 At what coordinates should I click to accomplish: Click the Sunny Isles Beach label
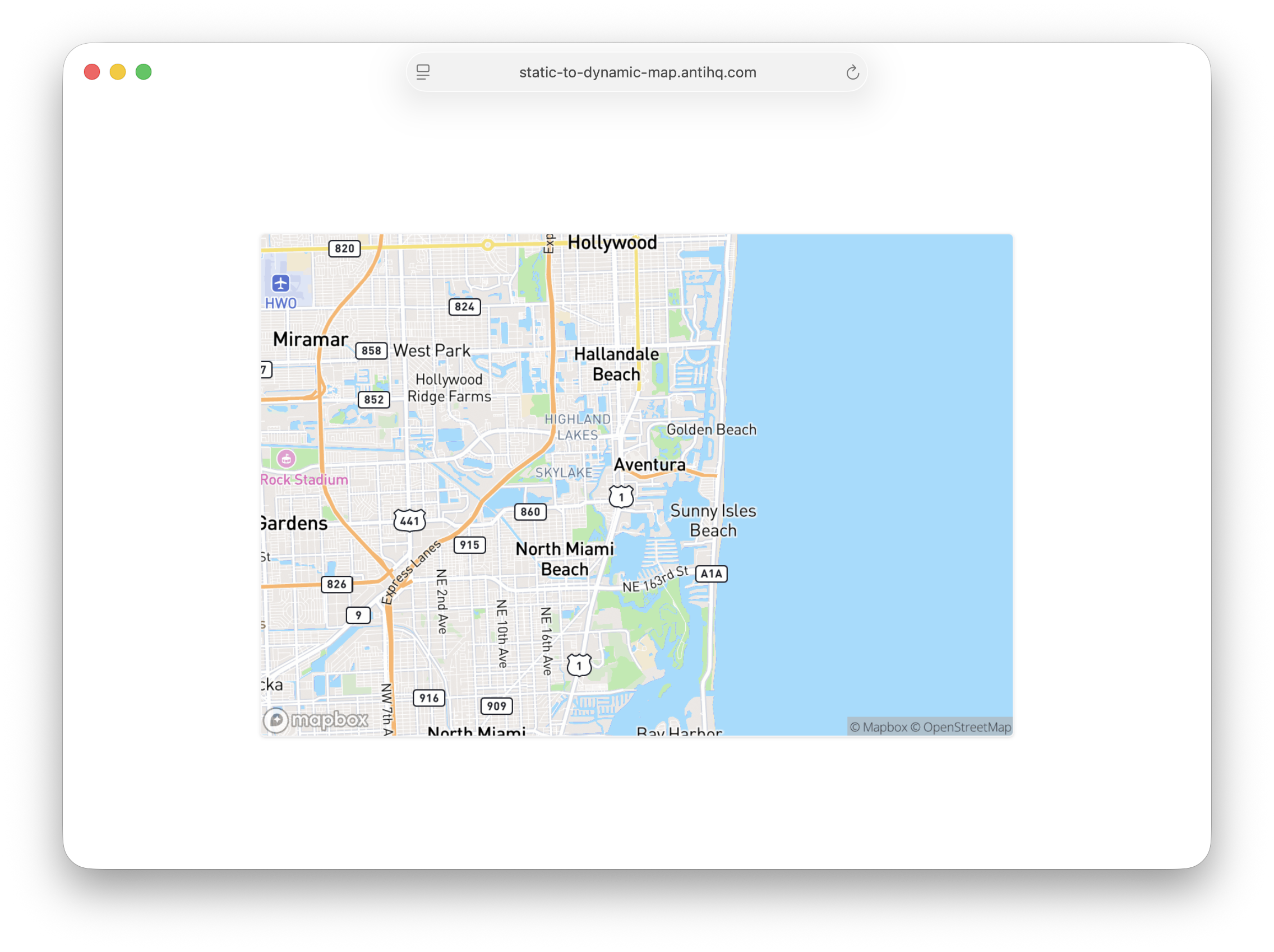coord(713,520)
